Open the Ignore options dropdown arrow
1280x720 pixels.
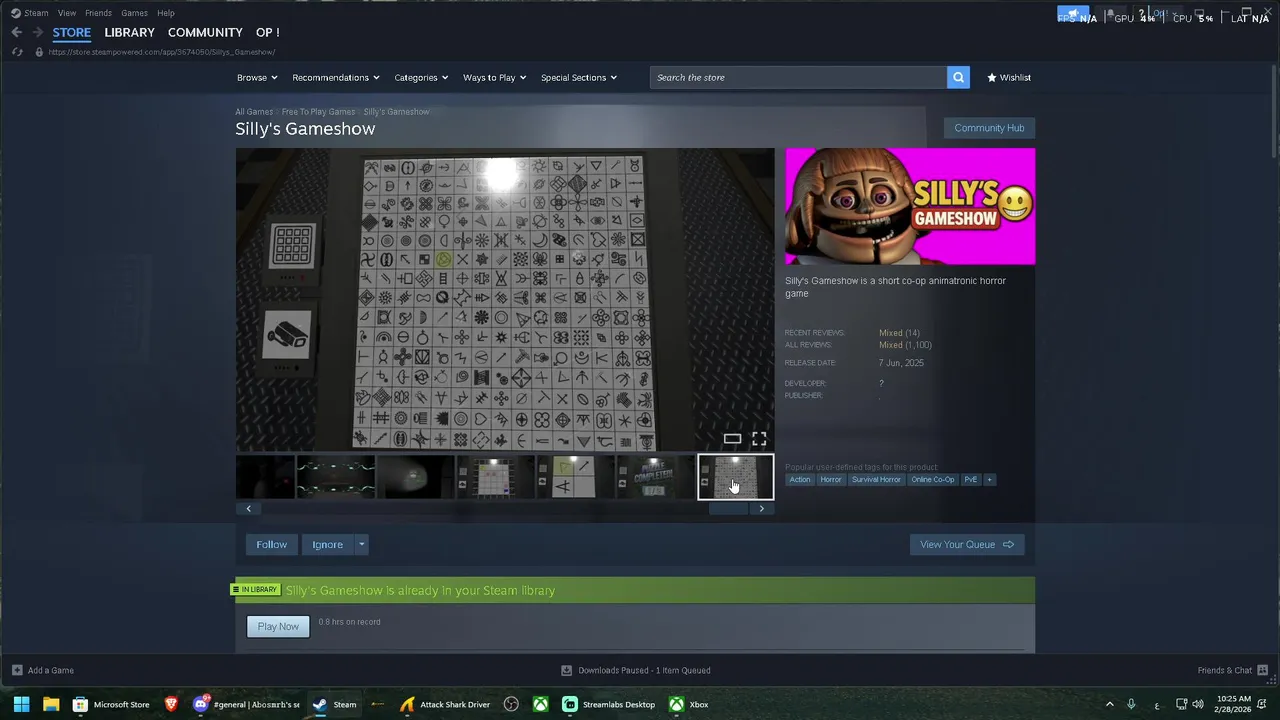[x=361, y=545]
